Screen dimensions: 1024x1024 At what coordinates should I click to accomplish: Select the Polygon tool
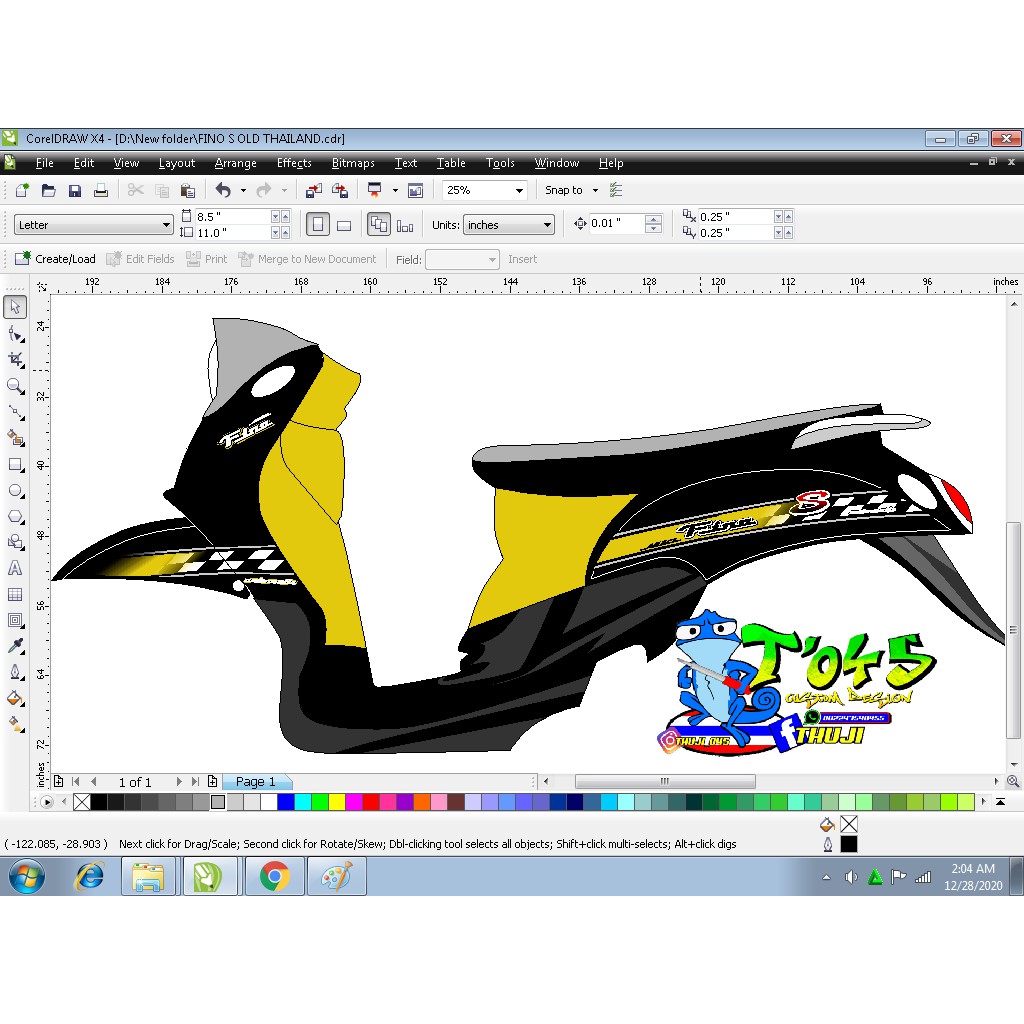(x=15, y=517)
